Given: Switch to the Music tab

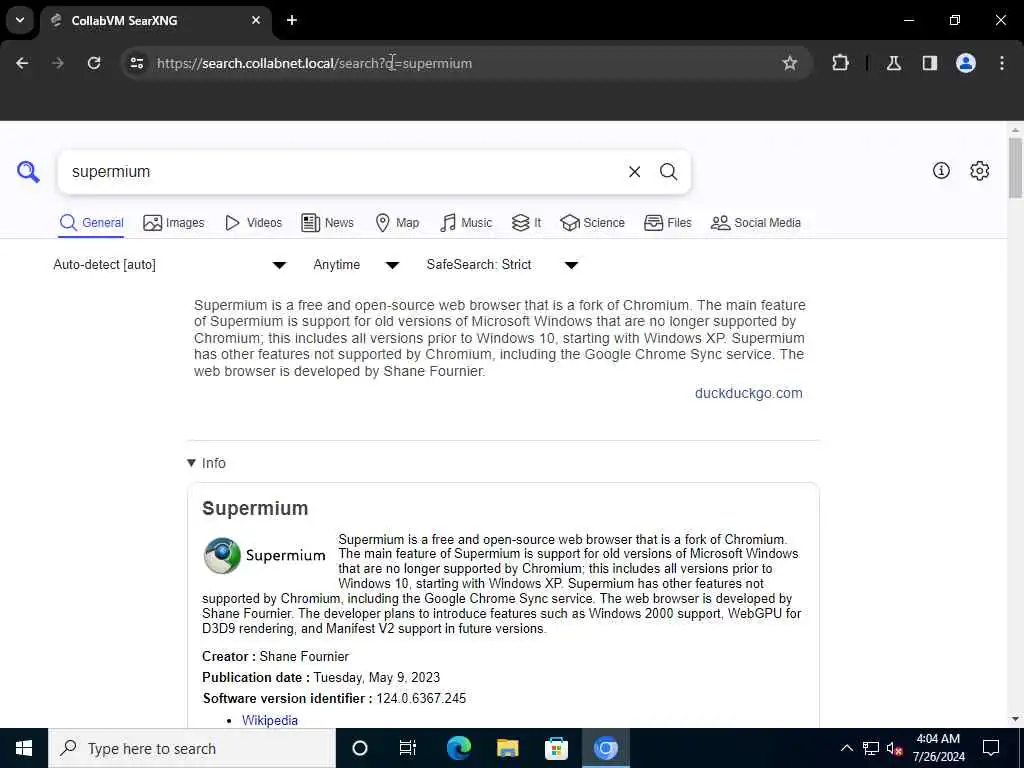Looking at the screenshot, I should 466,223.
